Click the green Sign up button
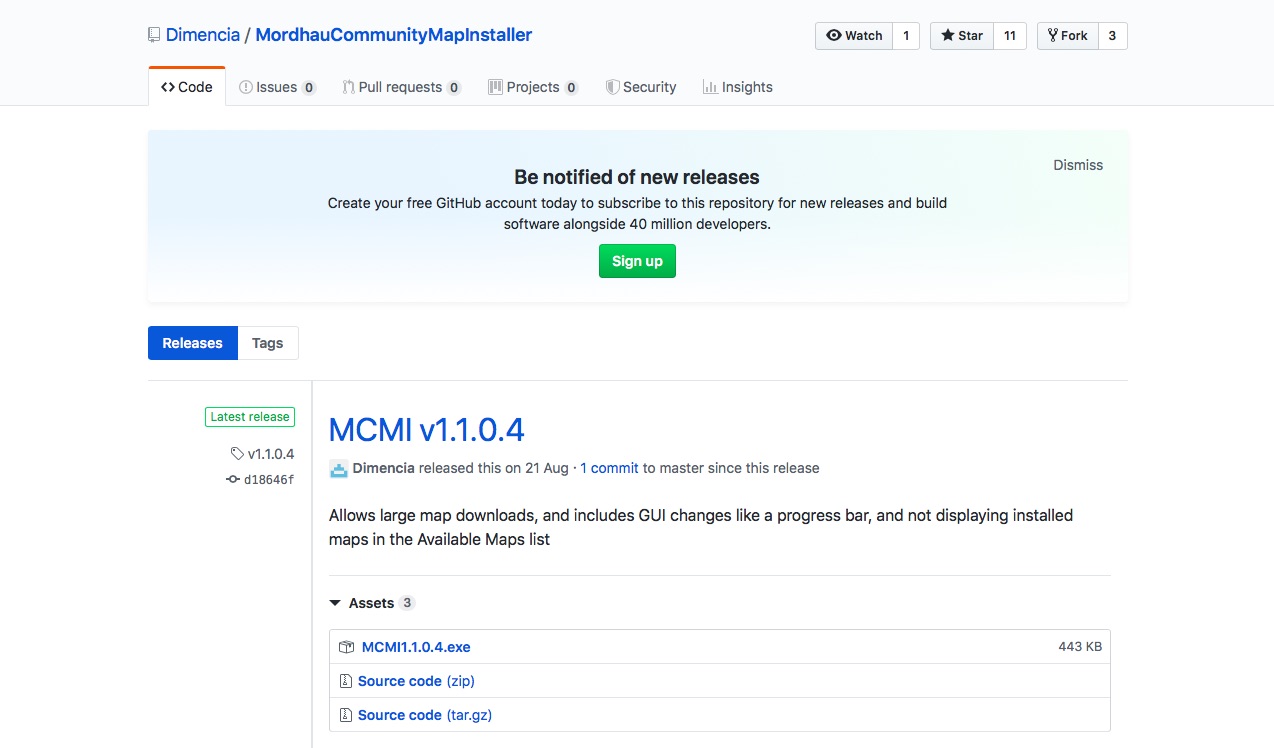The image size is (1274, 748). (x=637, y=261)
